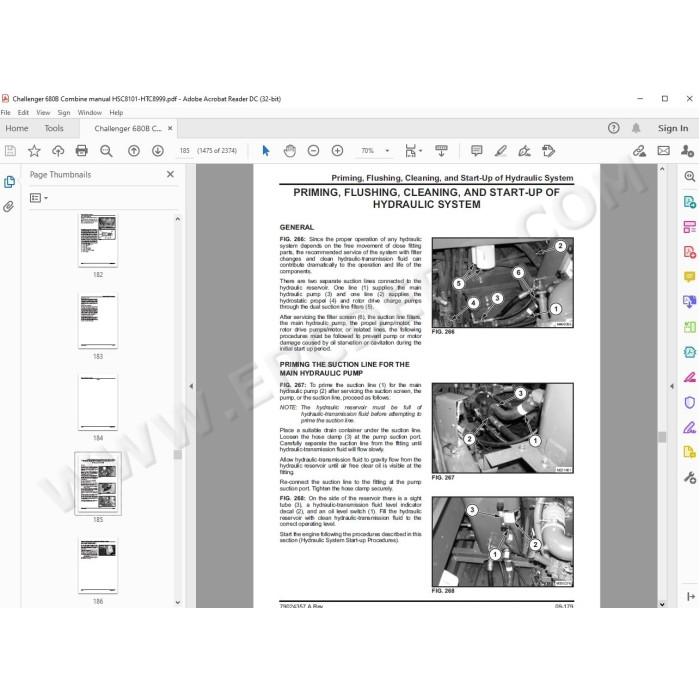Select the Challenger 680B document tab
The width and height of the screenshot is (700, 700).
(x=128, y=128)
